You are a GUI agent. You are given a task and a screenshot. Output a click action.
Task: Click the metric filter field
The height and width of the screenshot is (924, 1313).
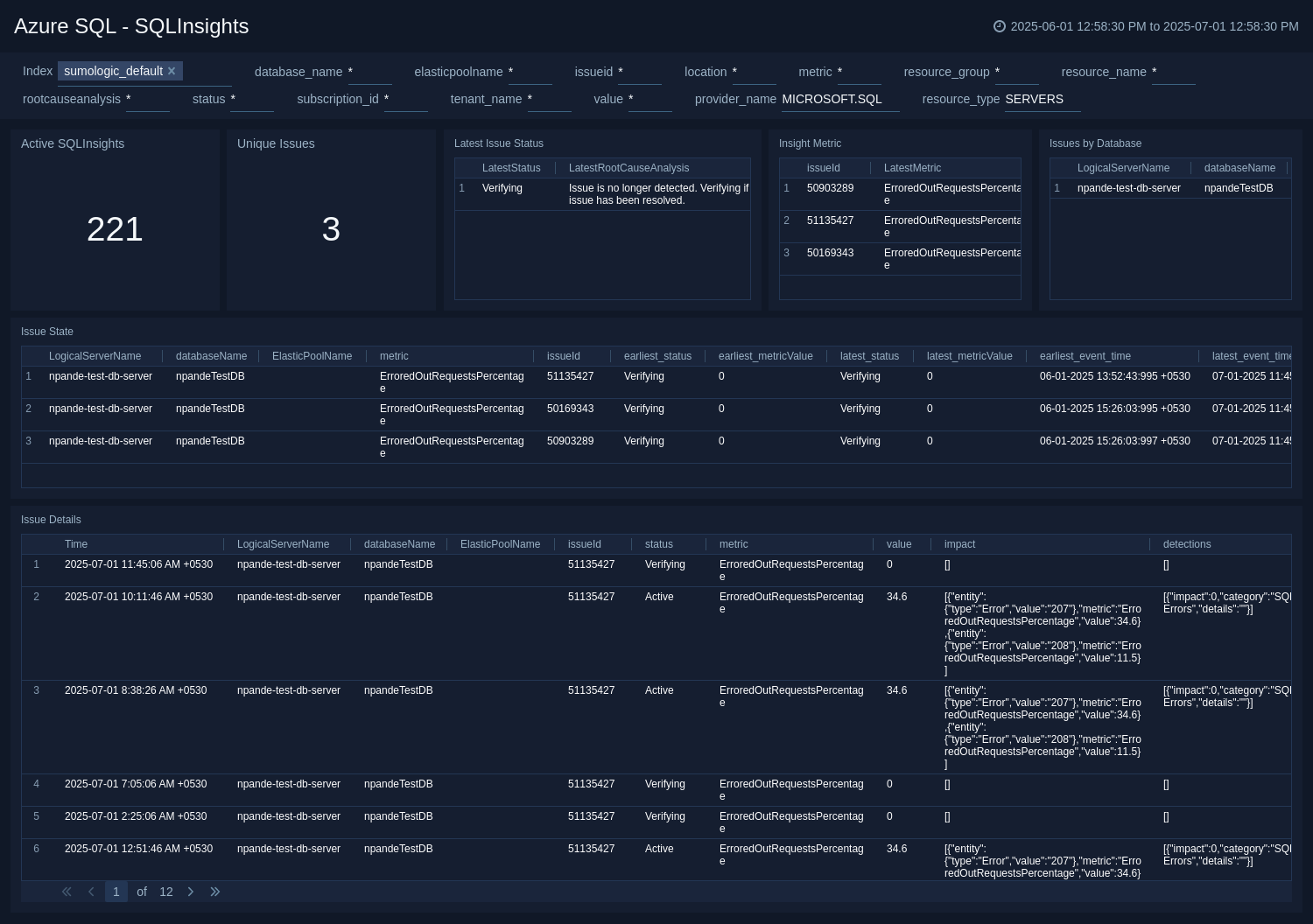pyautogui.click(x=859, y=72)
